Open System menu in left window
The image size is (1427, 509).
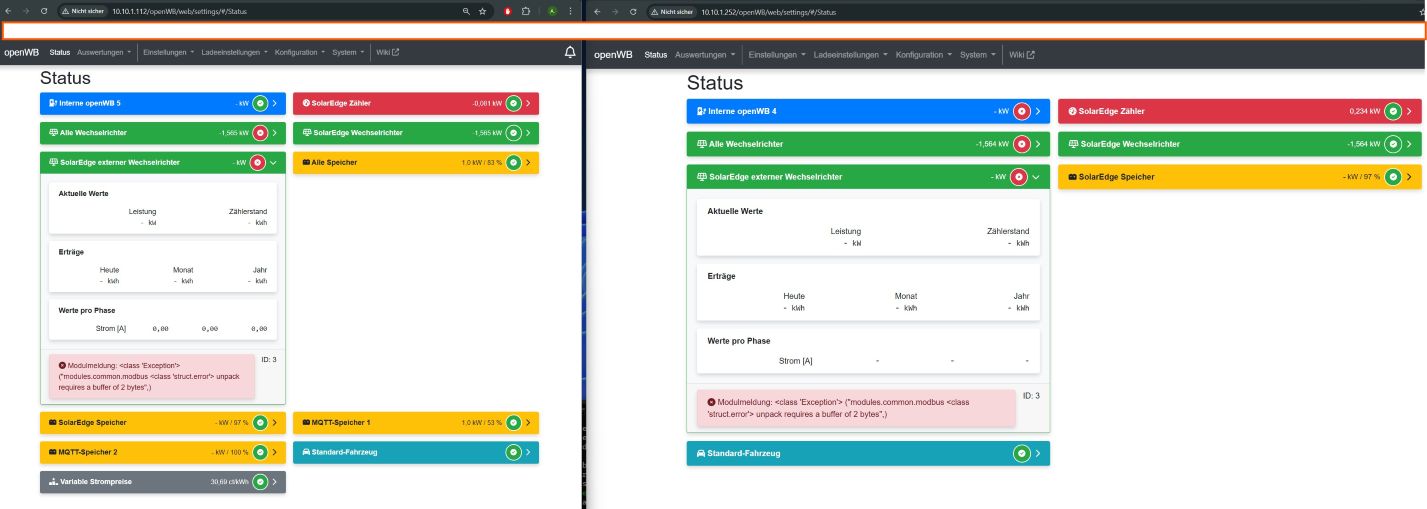tap(348, 52)
